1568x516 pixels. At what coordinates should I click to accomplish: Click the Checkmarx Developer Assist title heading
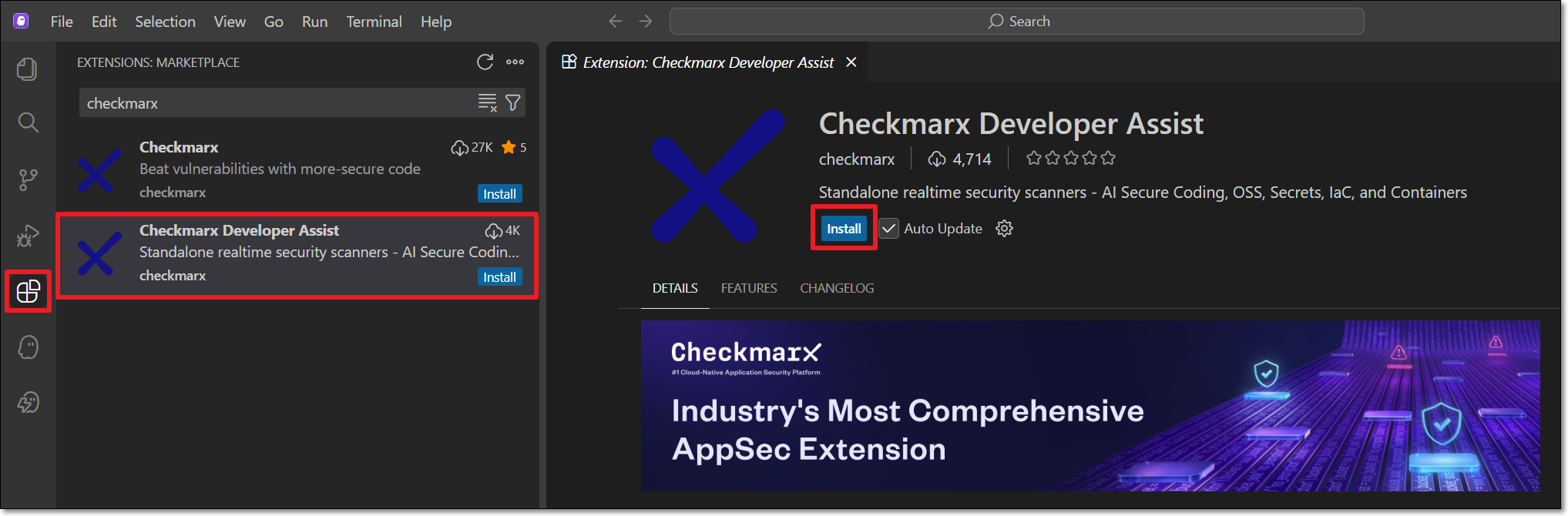point(1011,124)
